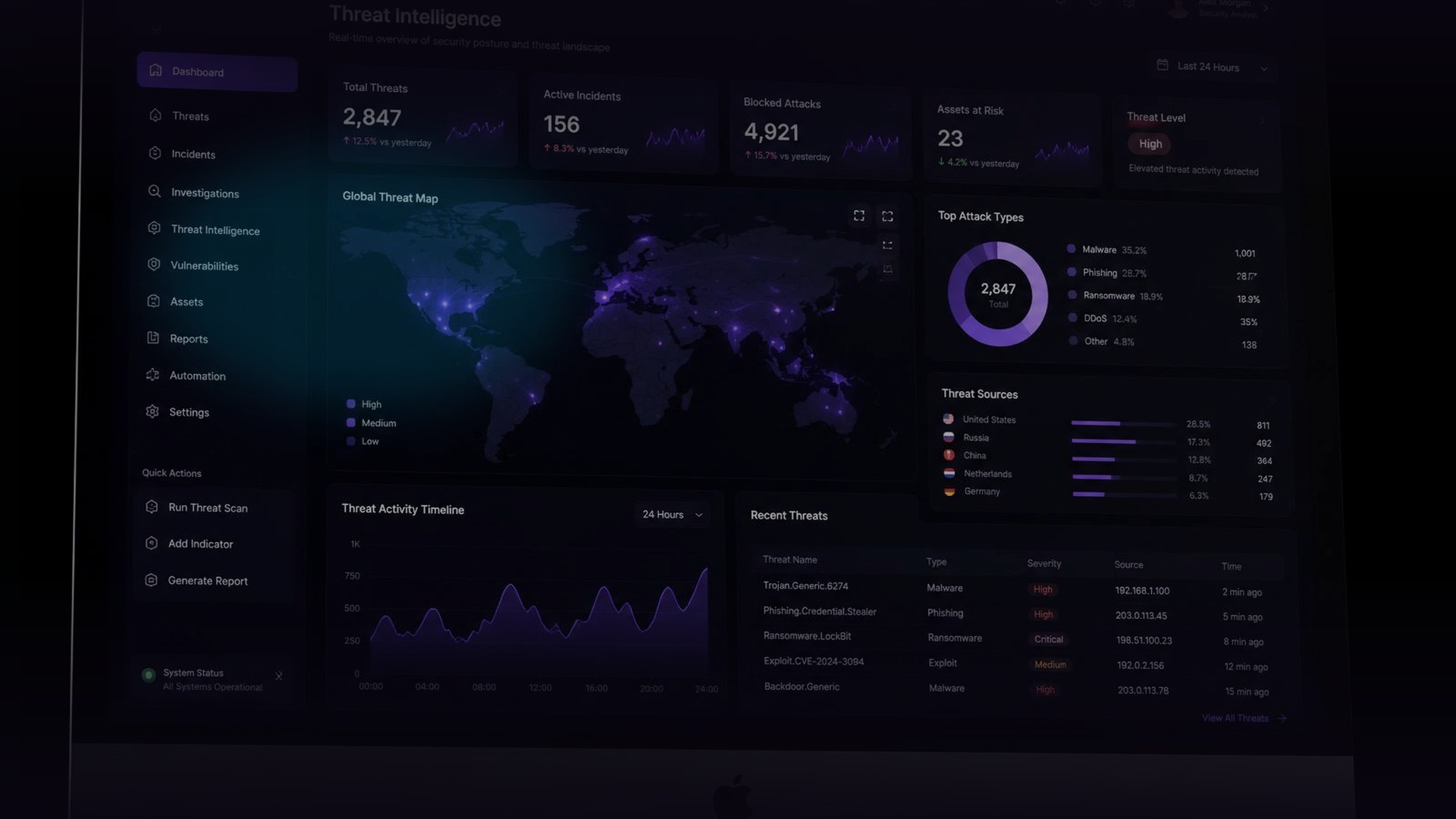Screen dimensions: 1456x819
Task: Toggle the Low severity map legend
Action: click(x=362, y=441)
